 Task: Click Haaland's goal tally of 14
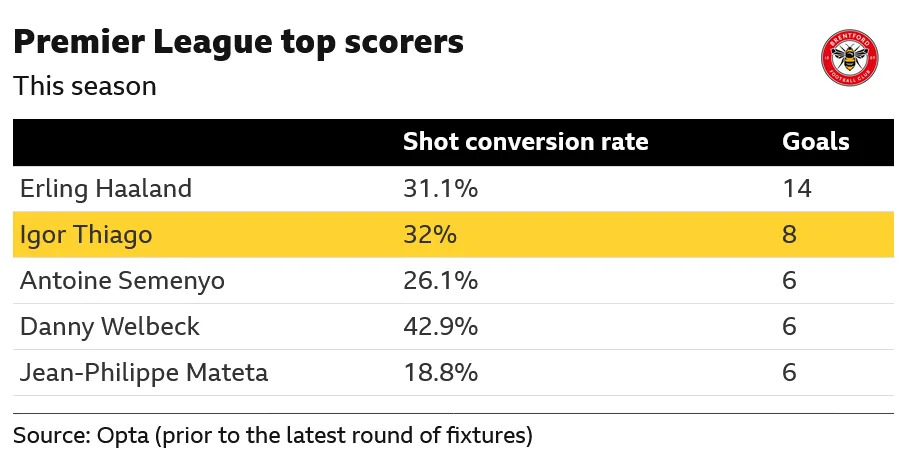[x=797, y=189]
